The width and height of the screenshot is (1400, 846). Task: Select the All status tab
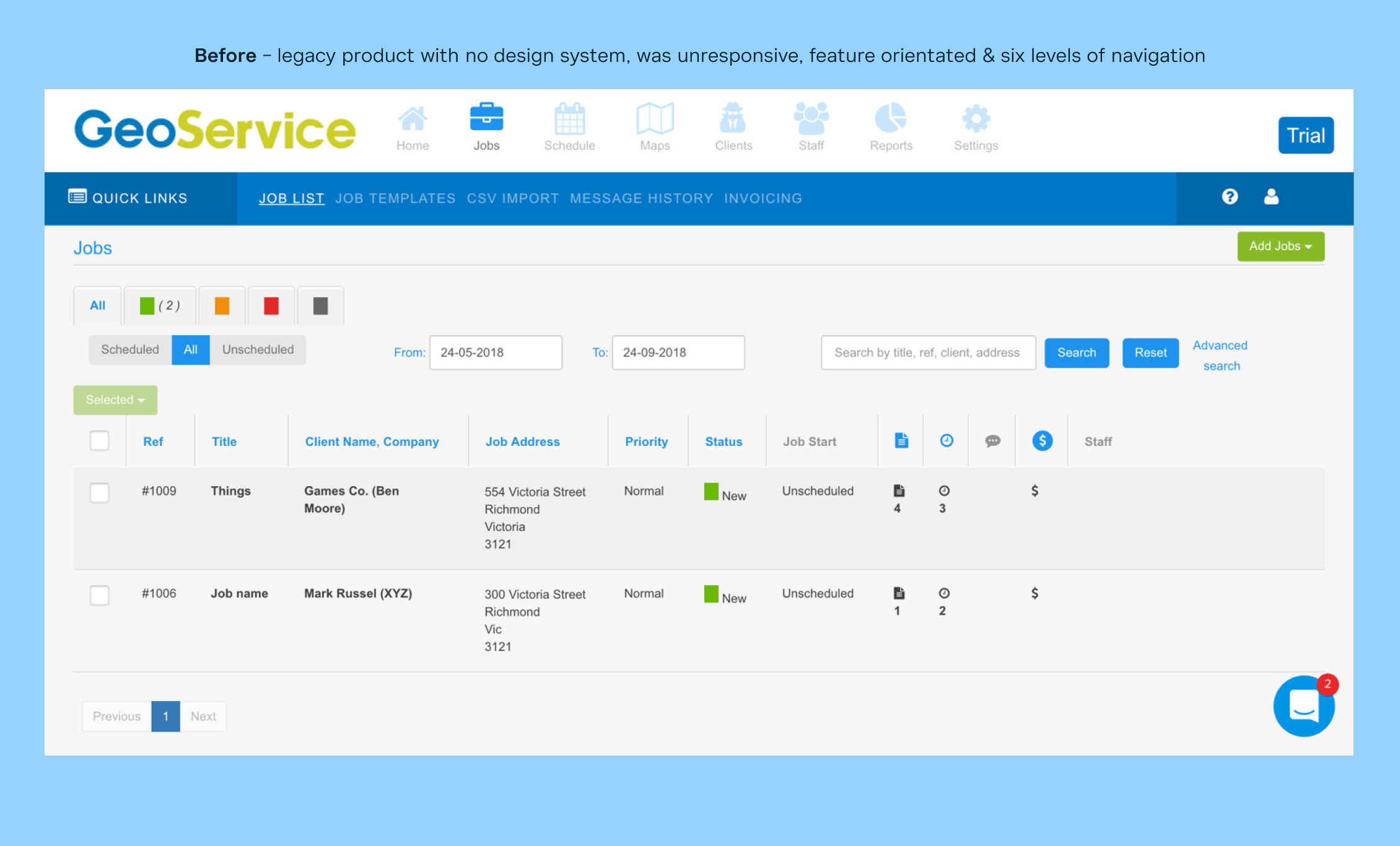[97, 305]
